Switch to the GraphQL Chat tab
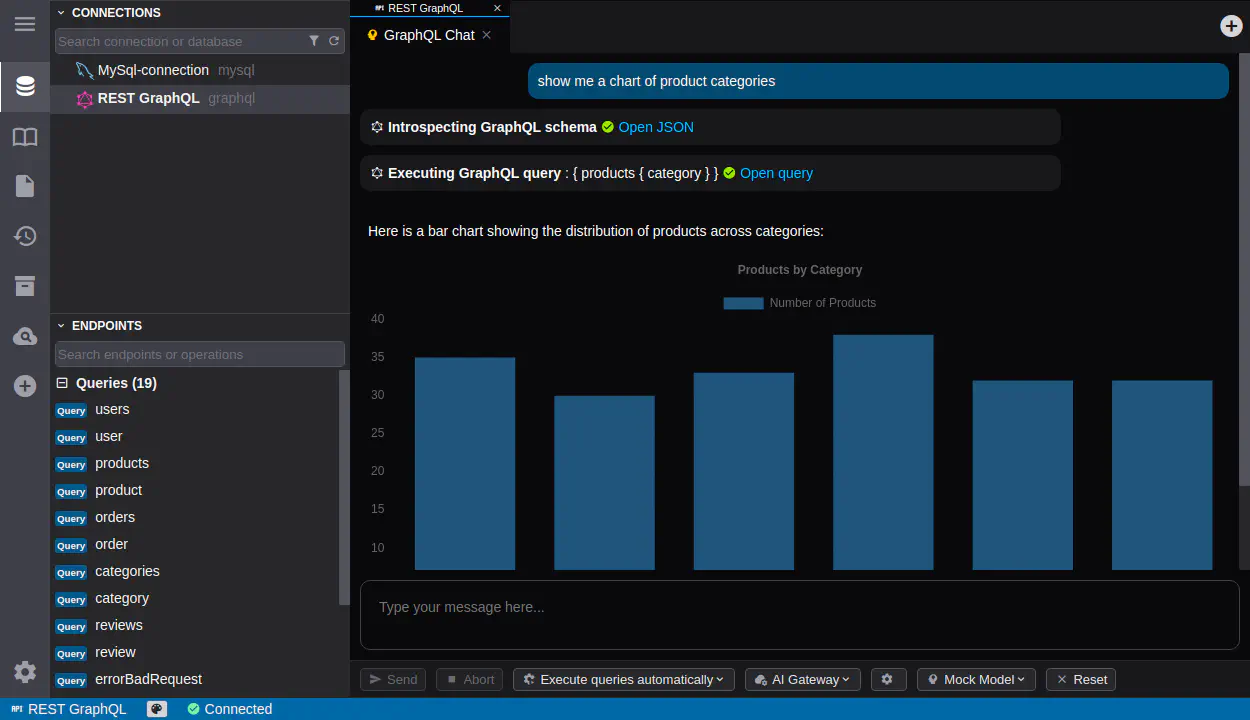Image resolution: width=1250 pixels, height=720 pixels. pyautogui.click(x=429, y=35)
